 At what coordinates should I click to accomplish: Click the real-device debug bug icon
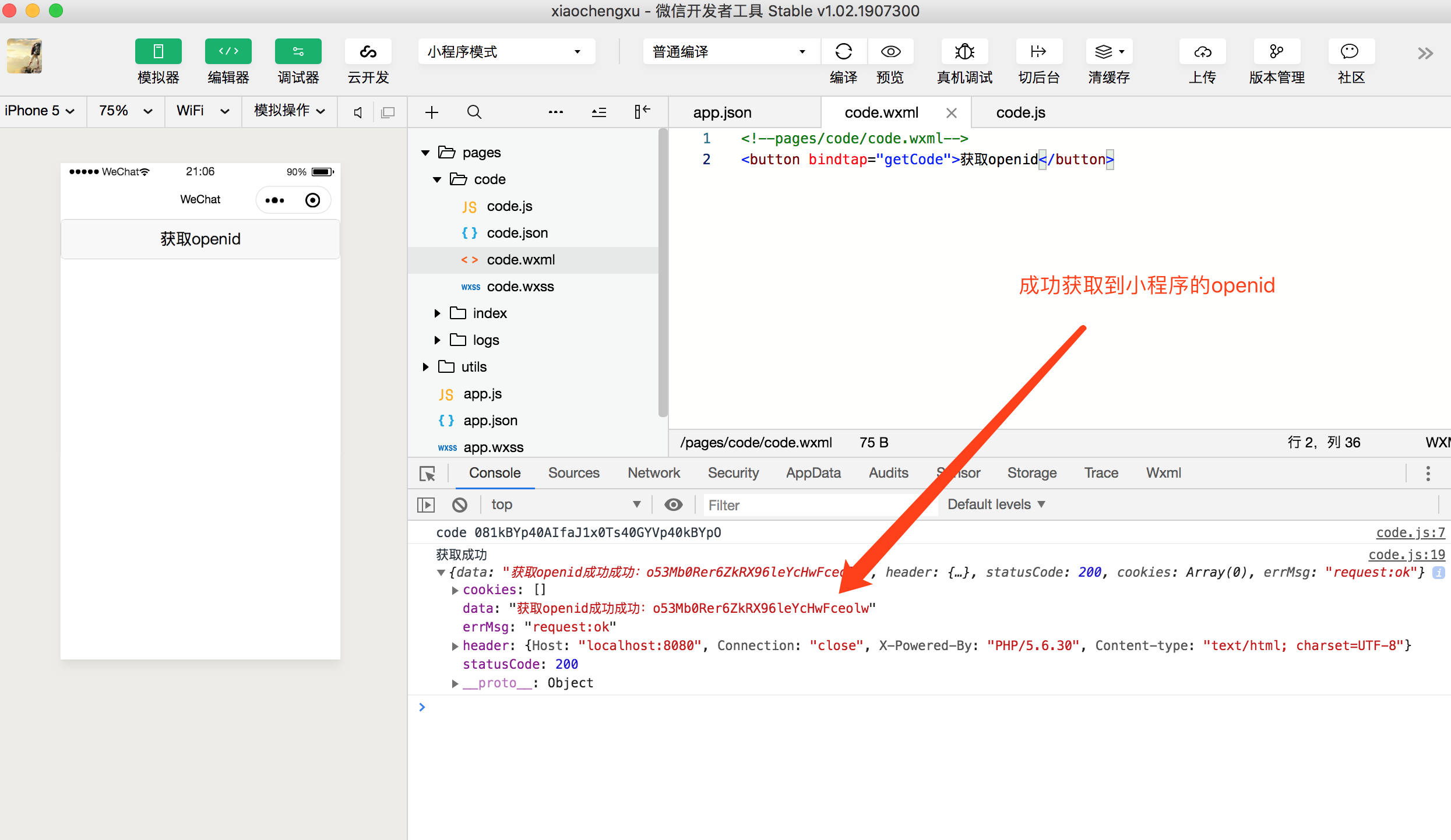(x=964, y=52)
